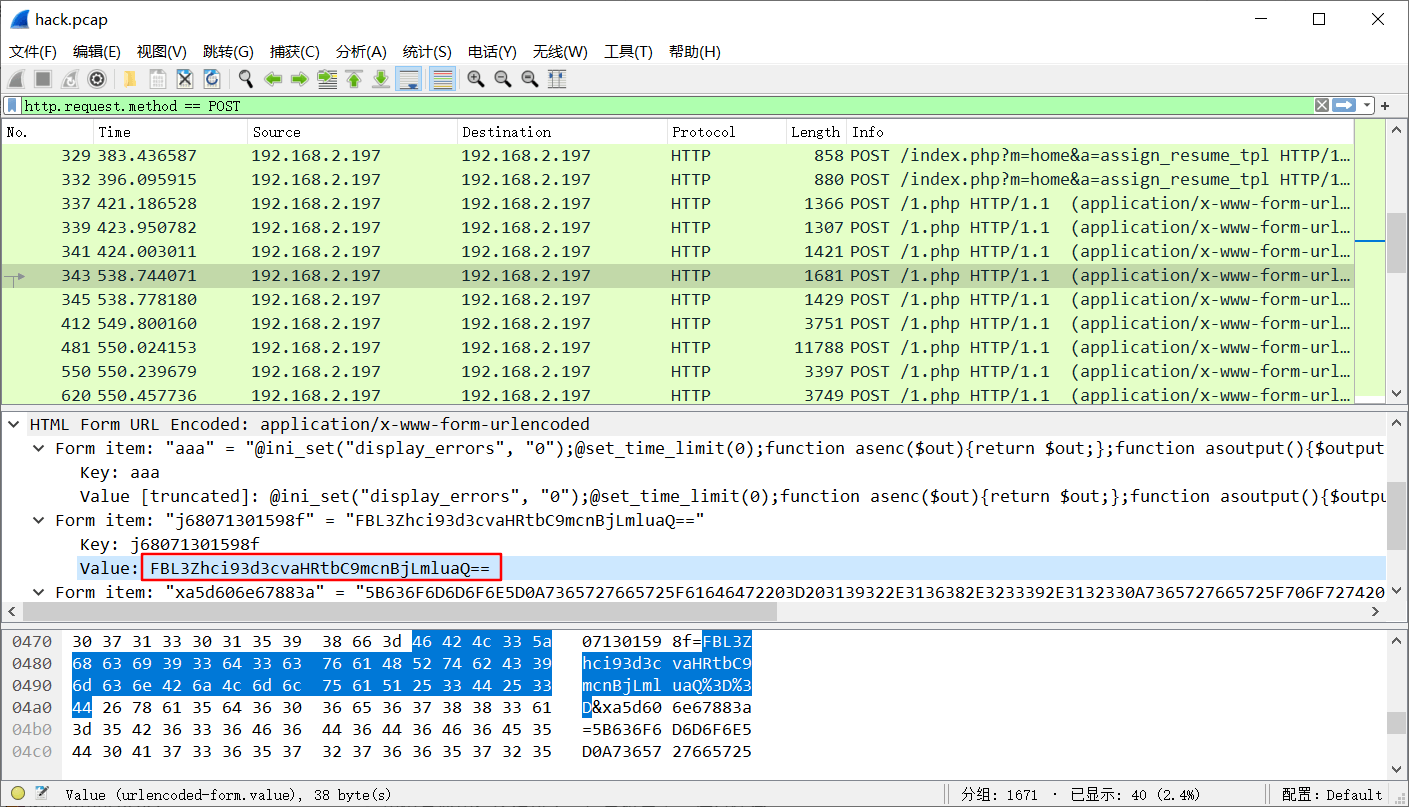This screenshot has width=1409, height=807.
Task: Collapse the "xa5d606e67883a" form item
Action: pyautogui.click(x=38, y=592)
